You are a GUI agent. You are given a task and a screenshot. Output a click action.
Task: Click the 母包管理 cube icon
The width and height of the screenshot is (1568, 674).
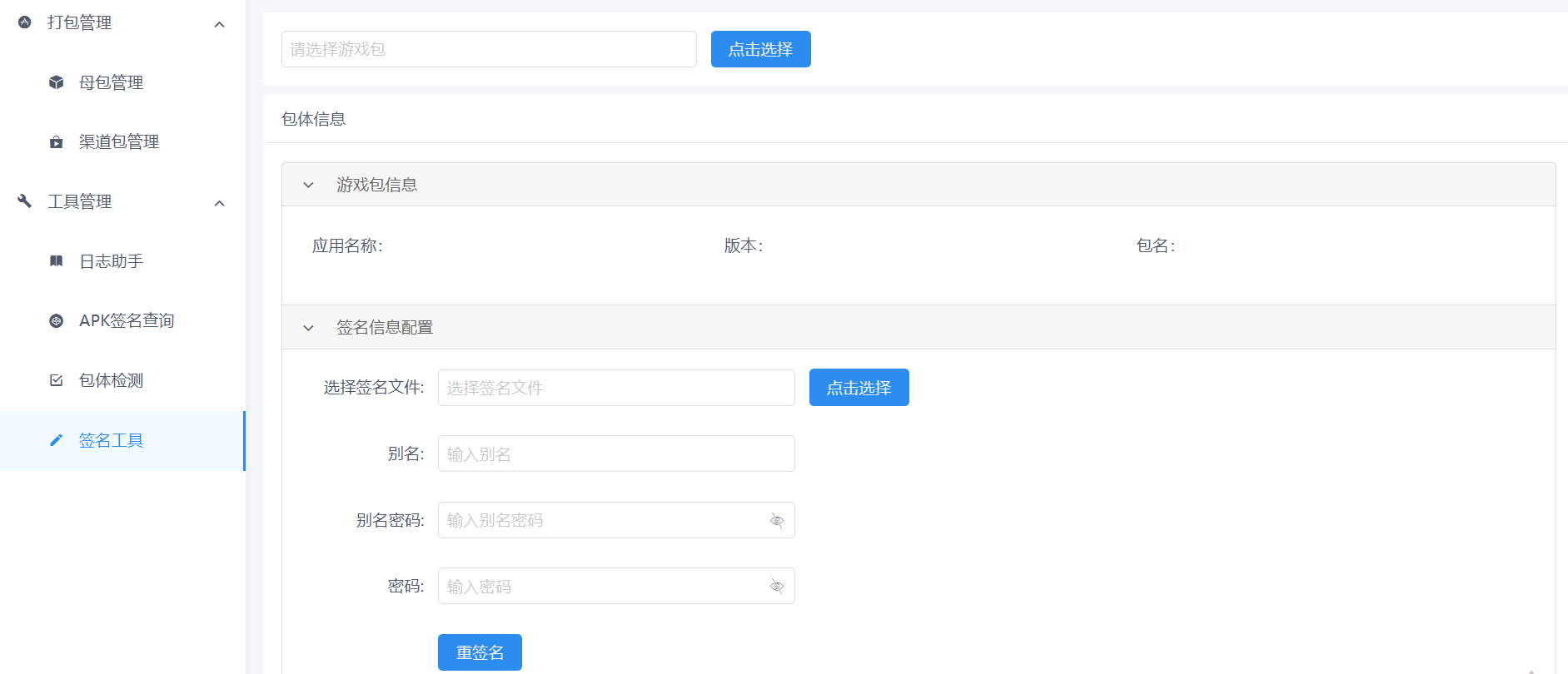click(x=57, y=82)
